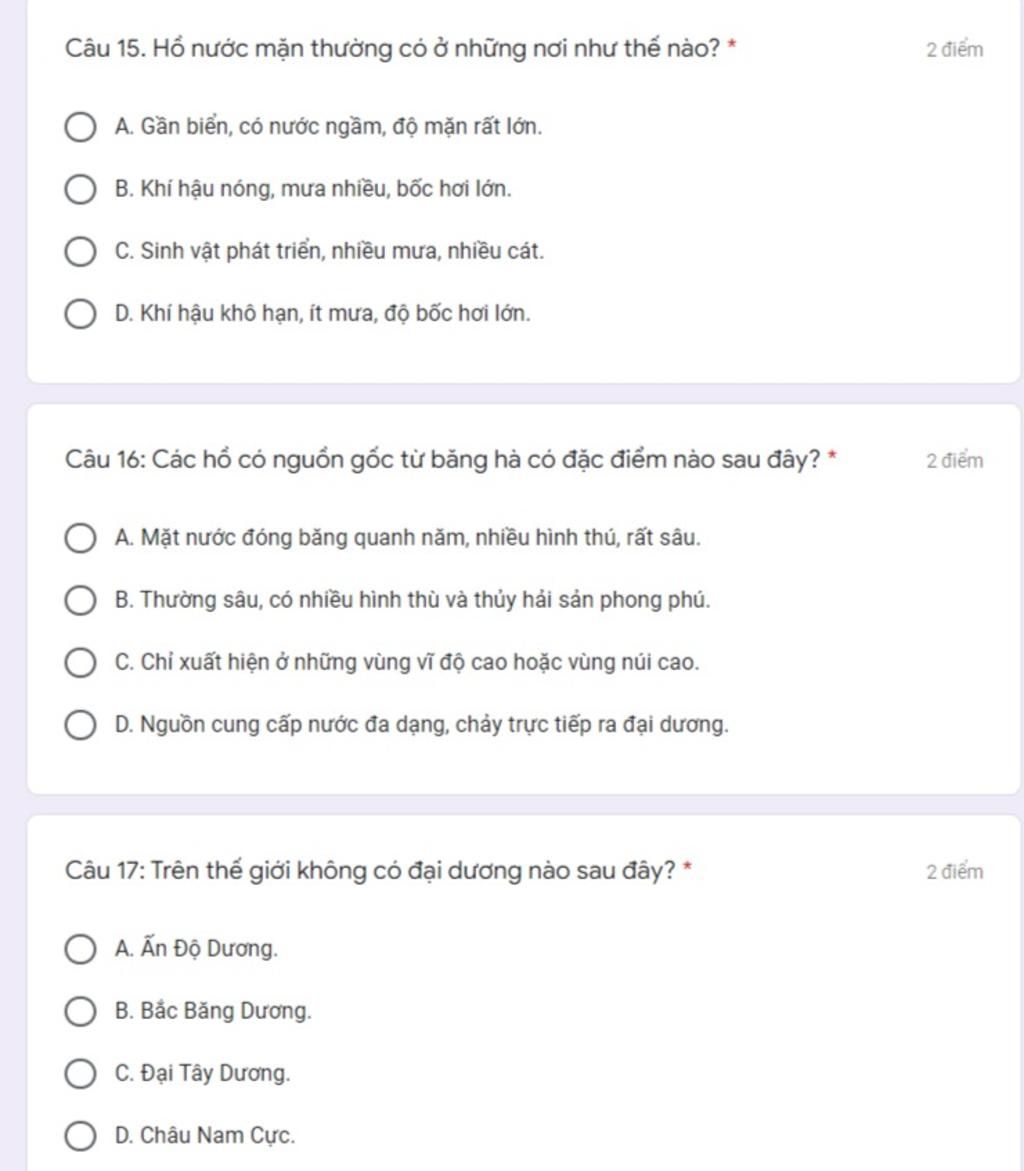The image size is (1024, 1171).
Task: Click the red required asterisk on Câu 16
Action: click(x=832, y=455)
